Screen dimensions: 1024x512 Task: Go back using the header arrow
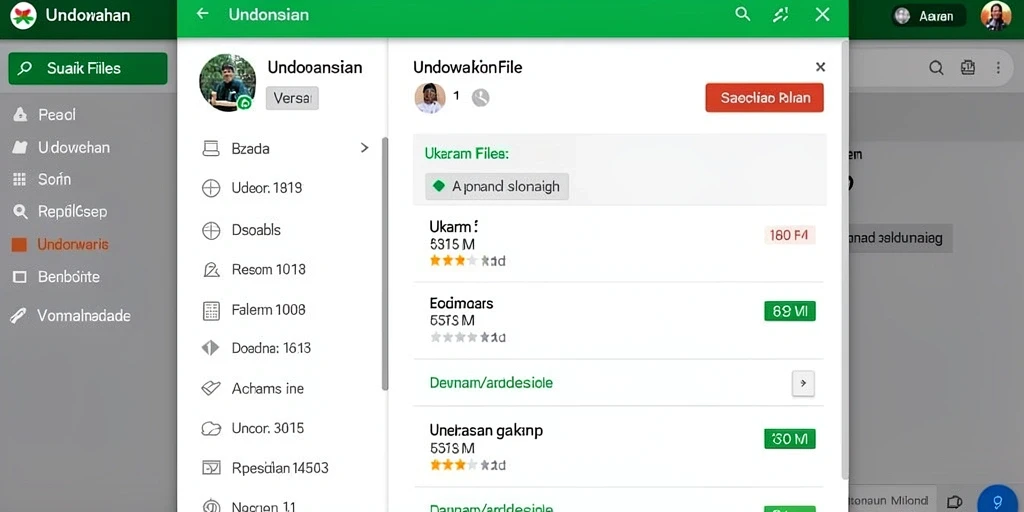click(x=202, y=14)
